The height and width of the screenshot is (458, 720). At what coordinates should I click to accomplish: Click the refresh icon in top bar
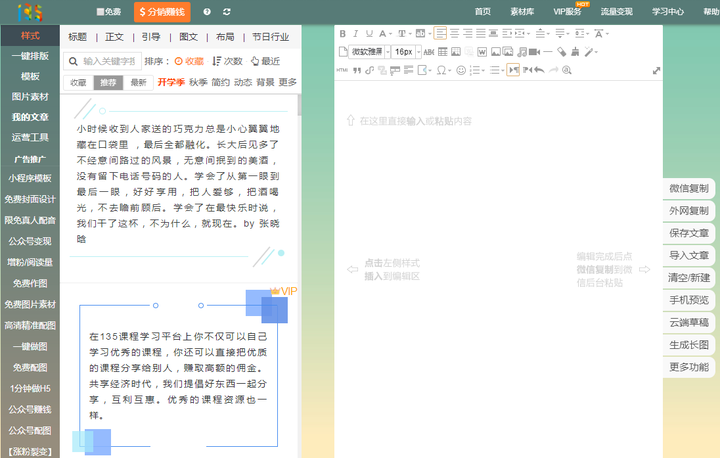point(227,12)
